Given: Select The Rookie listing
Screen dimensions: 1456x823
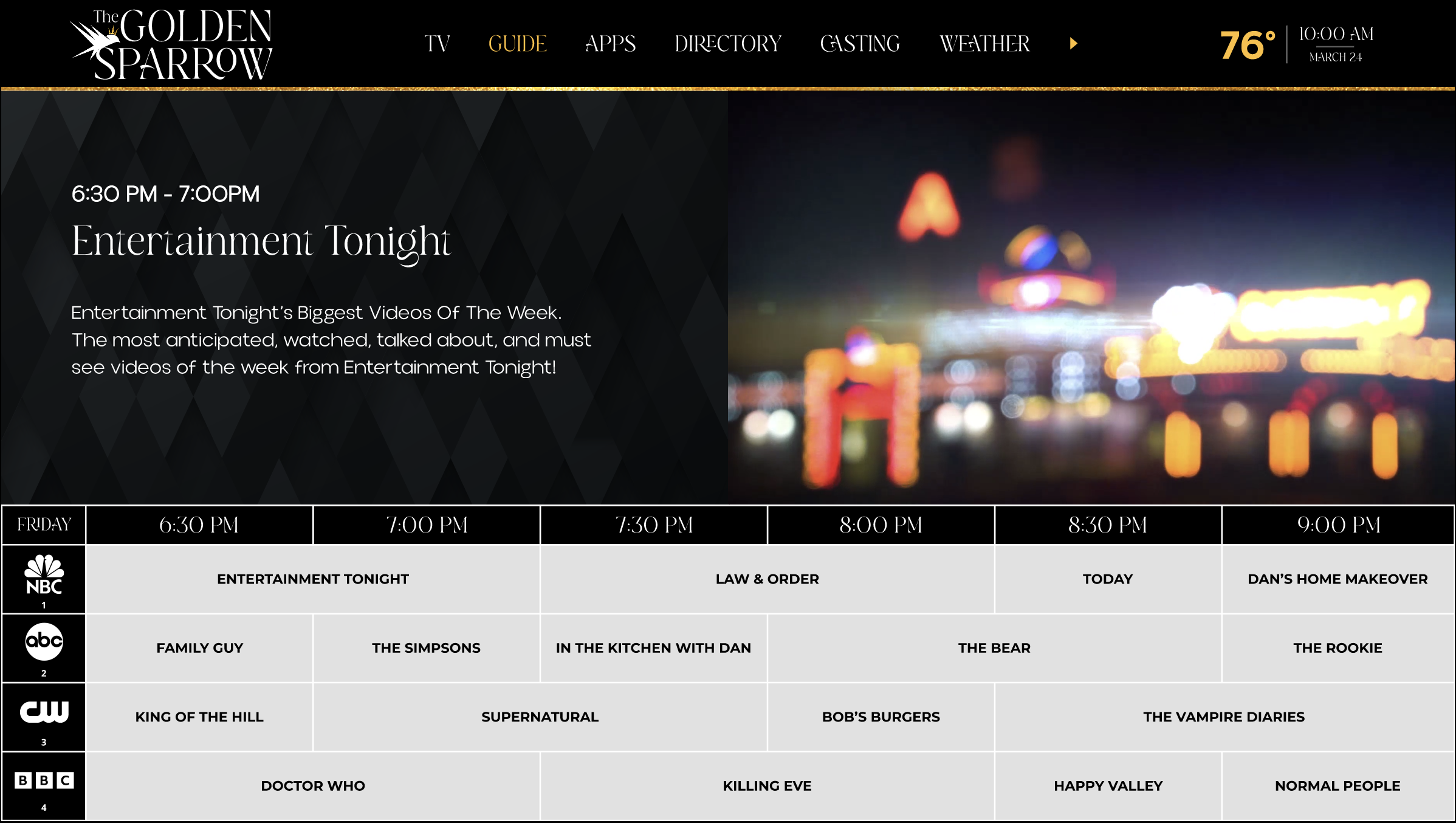Looking at the screenshot, I should [x=1338, y=648].
